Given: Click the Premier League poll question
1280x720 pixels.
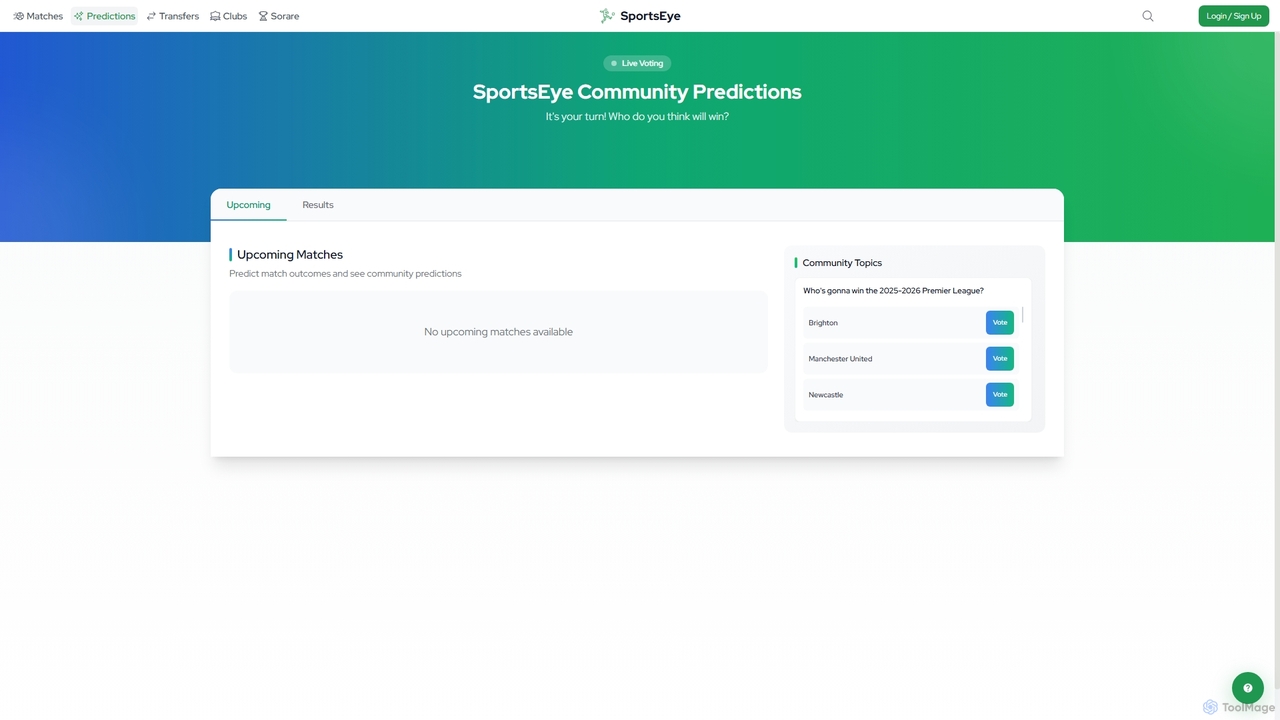Looking at the screenshot, I should click(x=893, y=291).
